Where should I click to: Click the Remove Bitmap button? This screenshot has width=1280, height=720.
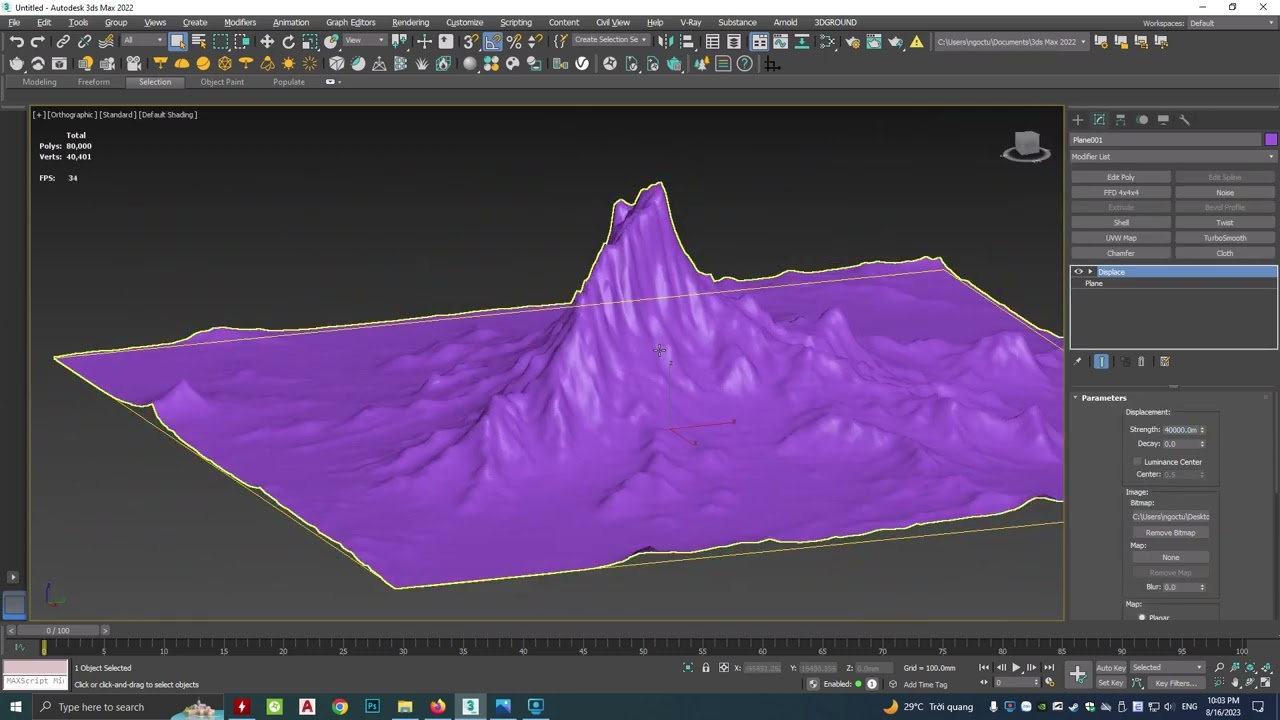point(1171,533)
